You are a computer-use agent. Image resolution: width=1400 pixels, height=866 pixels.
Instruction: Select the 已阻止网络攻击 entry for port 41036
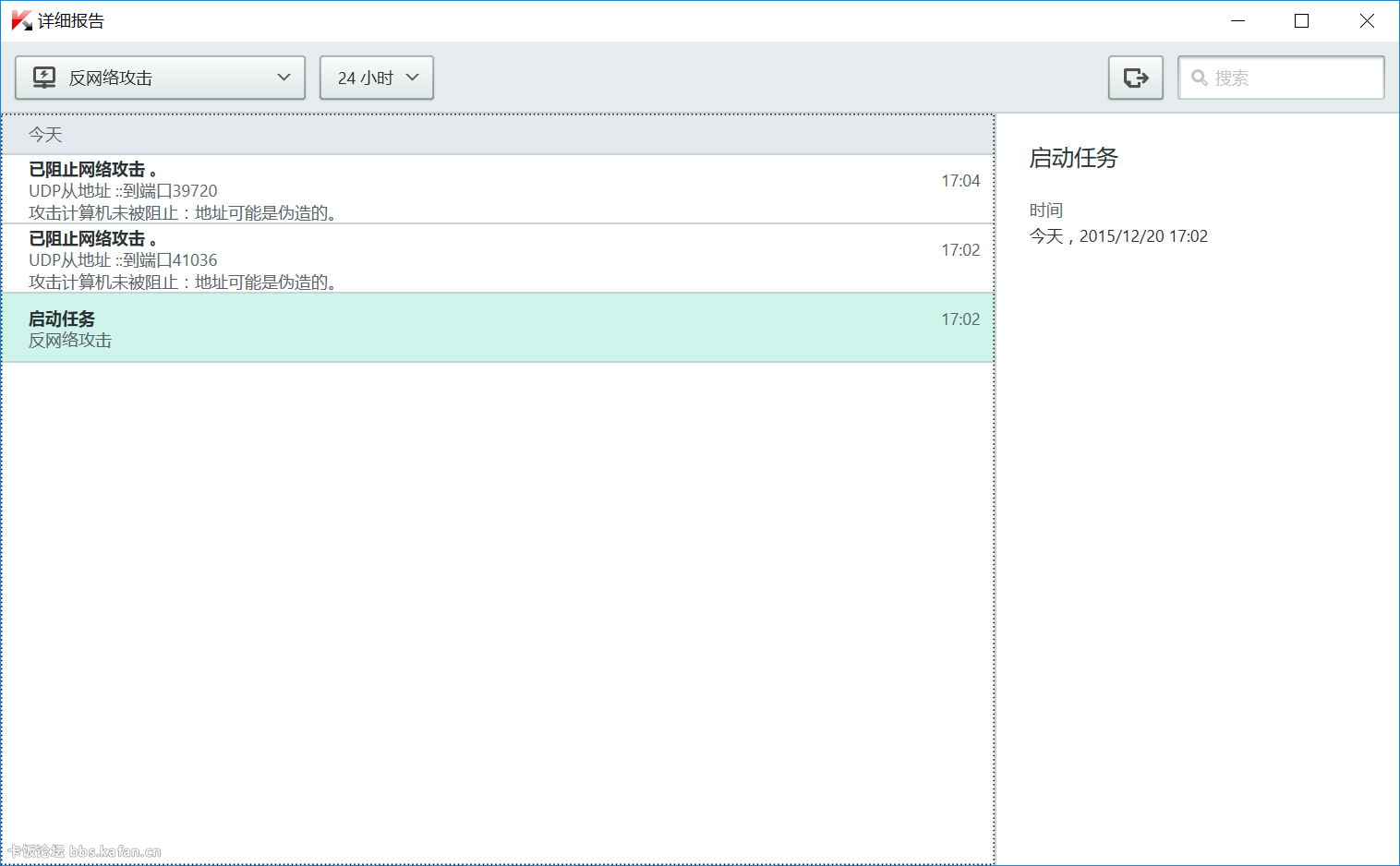point(498,259)
